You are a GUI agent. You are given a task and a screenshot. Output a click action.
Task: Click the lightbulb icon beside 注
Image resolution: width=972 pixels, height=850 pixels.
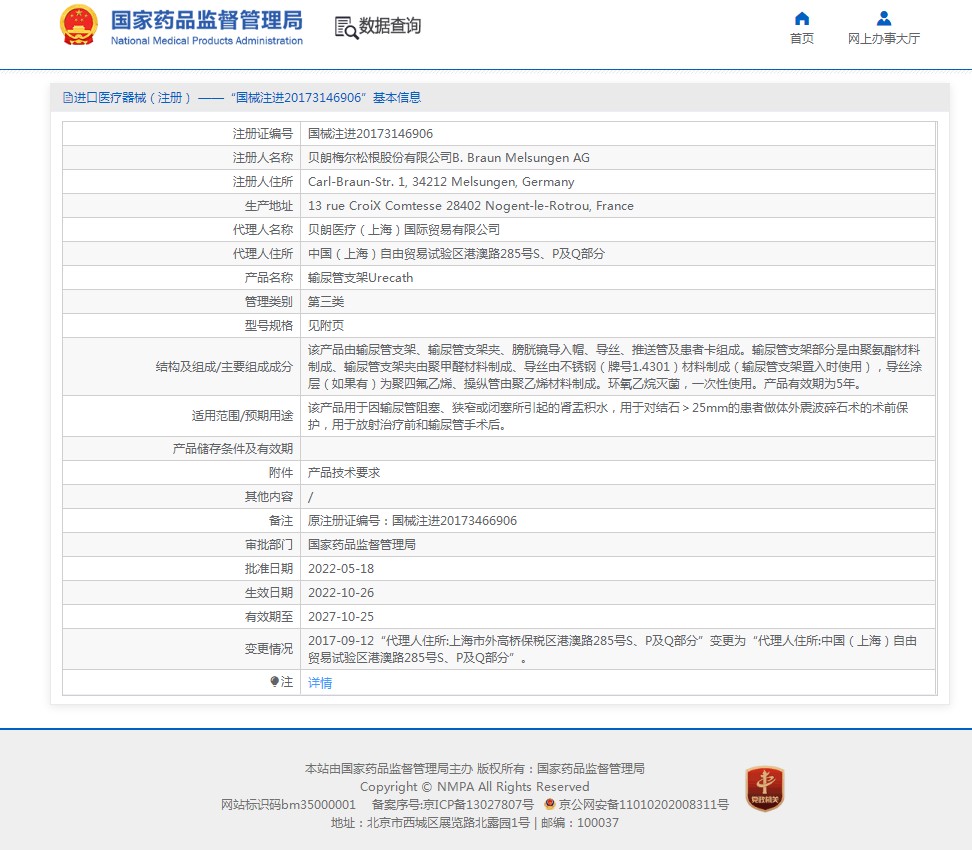tap(275, 682)
